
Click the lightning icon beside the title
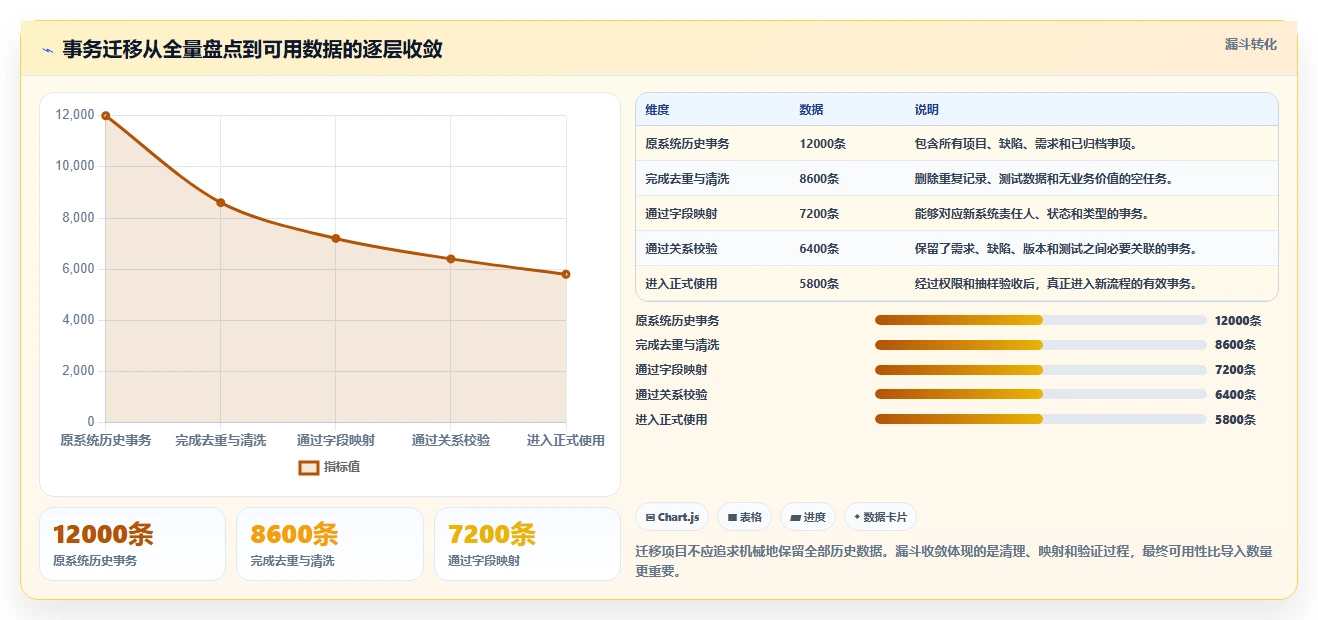47,50
